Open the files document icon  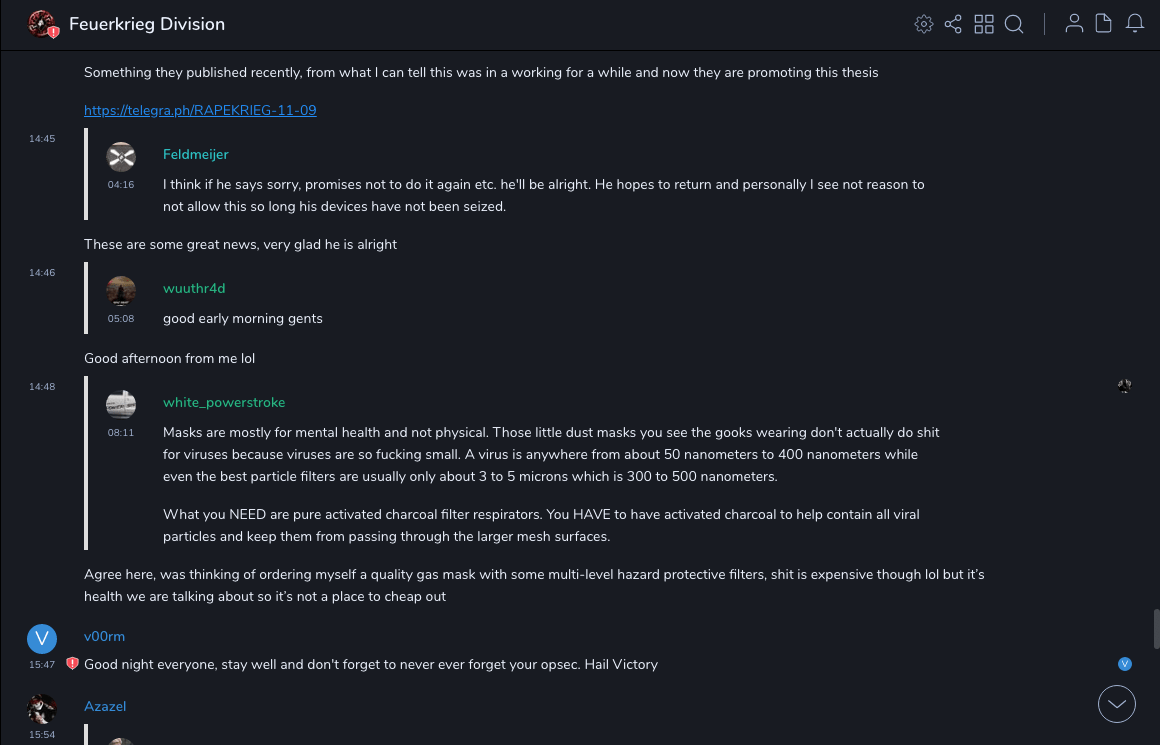click(1104, 24)
